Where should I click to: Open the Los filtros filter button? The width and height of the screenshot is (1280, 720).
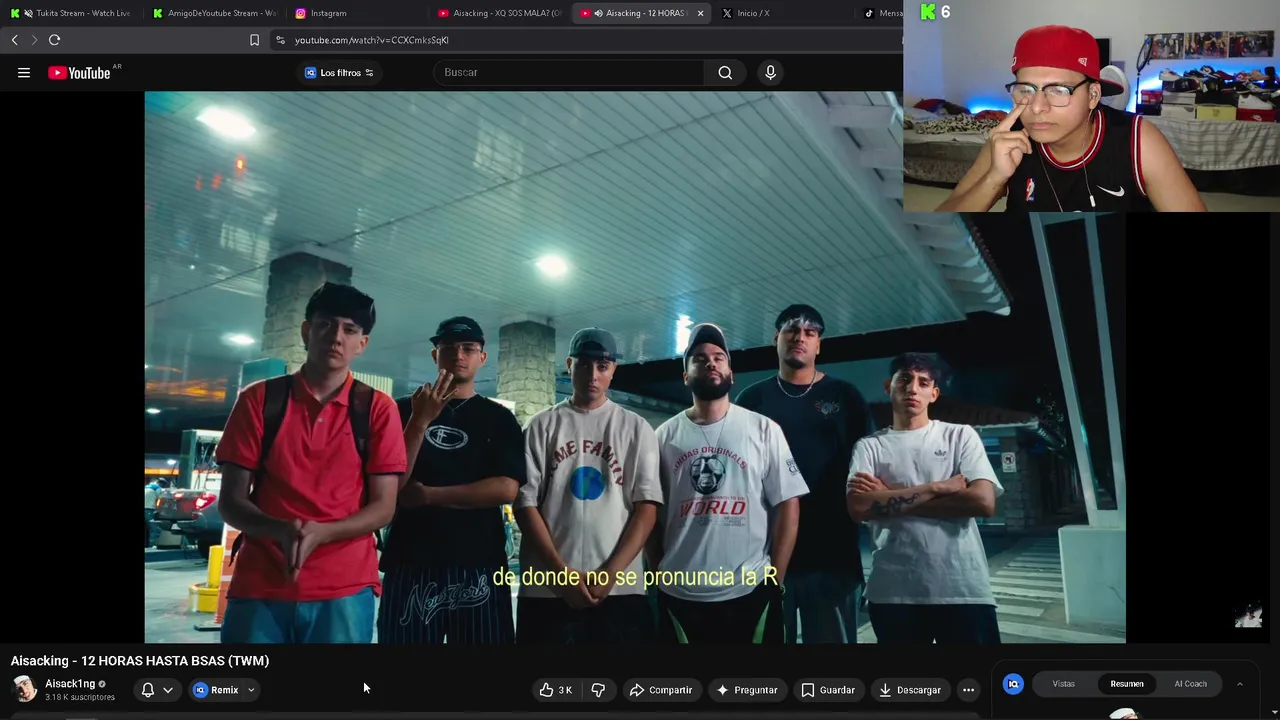pyautogui.click(x=339, y=72)
